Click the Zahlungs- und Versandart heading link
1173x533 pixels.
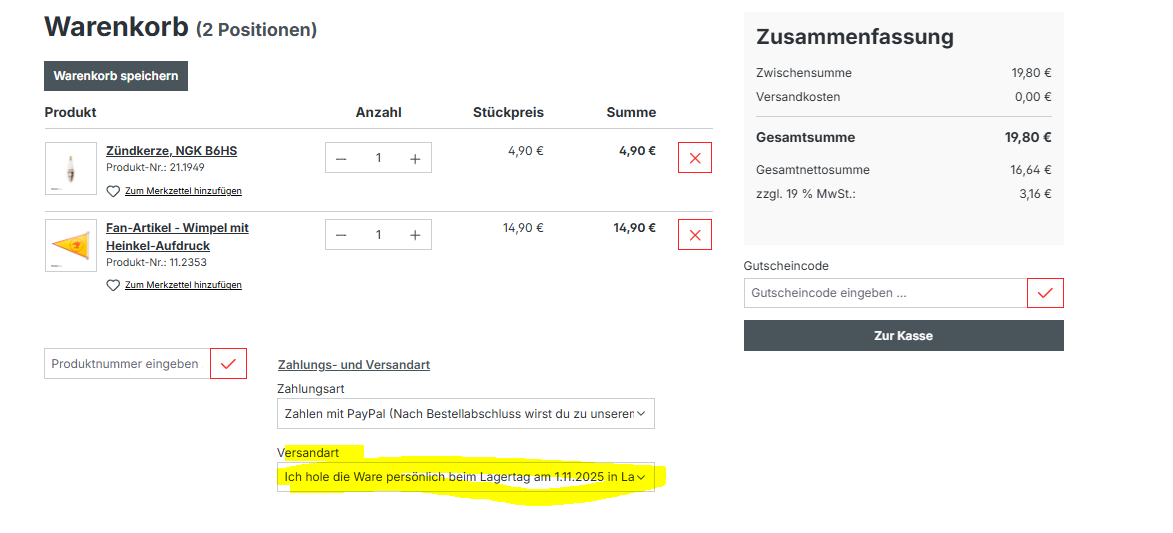353,365
